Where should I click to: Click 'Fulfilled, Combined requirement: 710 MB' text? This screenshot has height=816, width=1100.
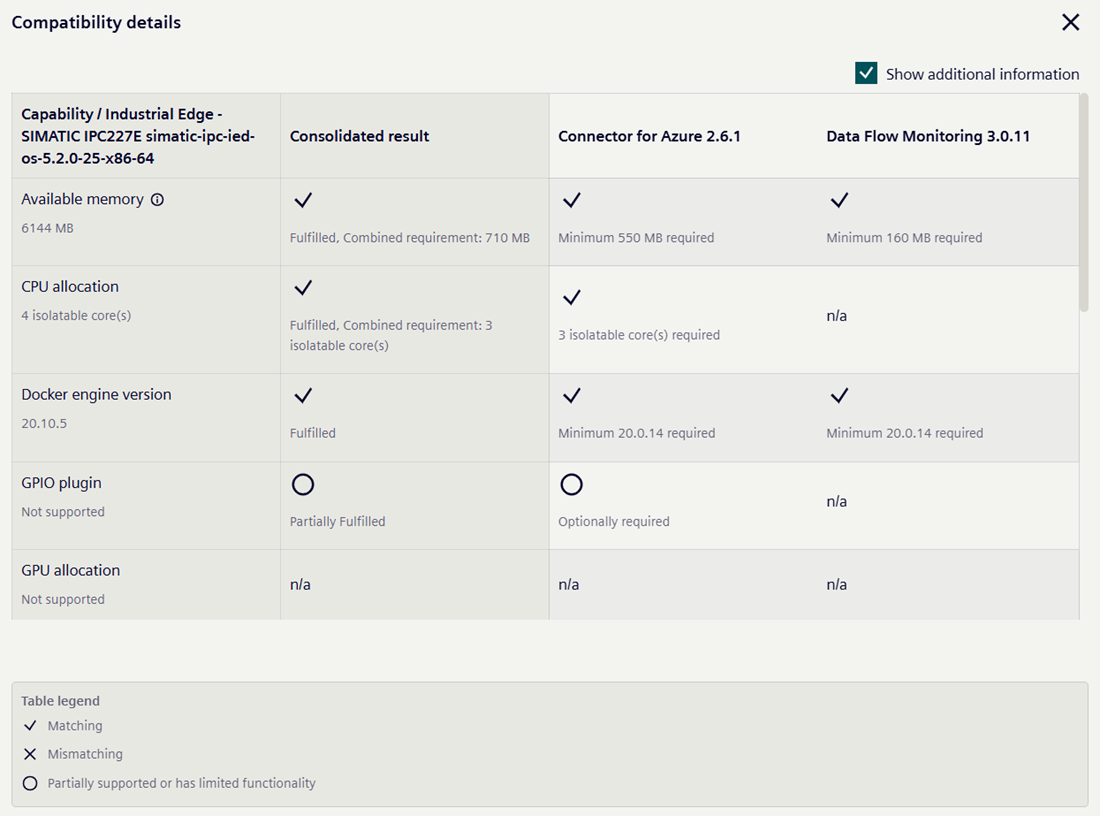tap(410, 238)
